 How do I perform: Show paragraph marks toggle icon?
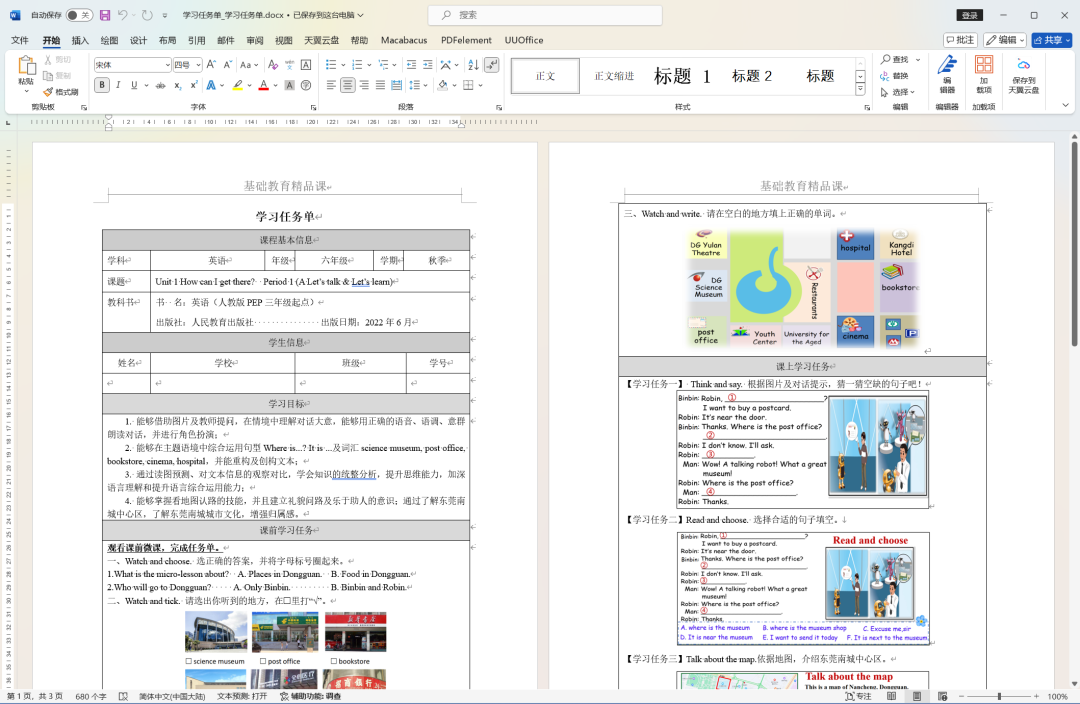(x=492, y=65)
